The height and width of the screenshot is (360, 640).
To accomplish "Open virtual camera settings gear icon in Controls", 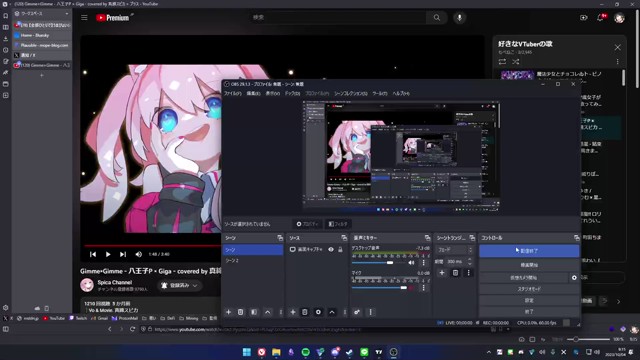I will pos(574,278).
